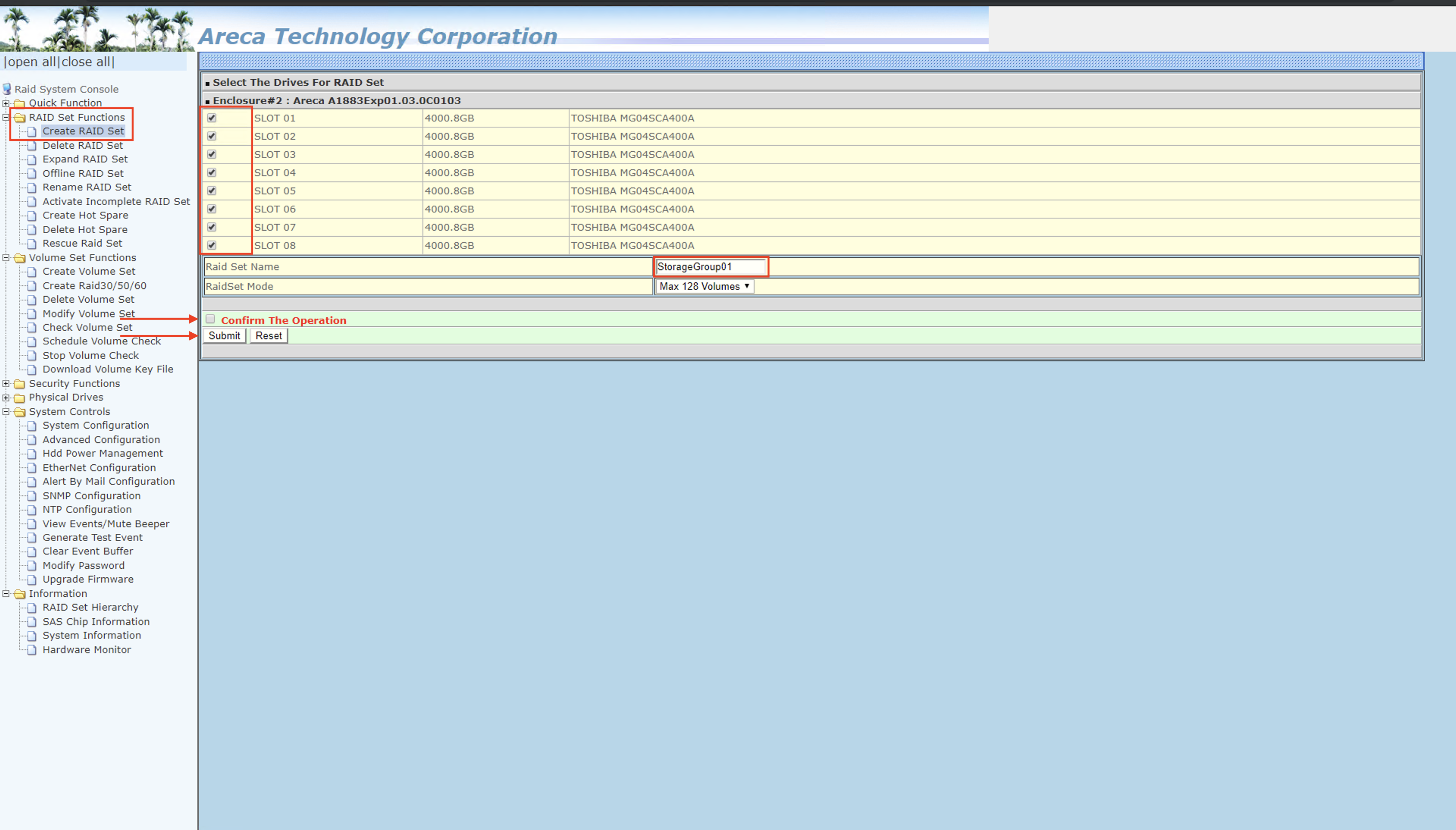Uncheck the SLOT 05 drive checkbox
This screenshot has height=830, width=1456.
pos(212,191)
